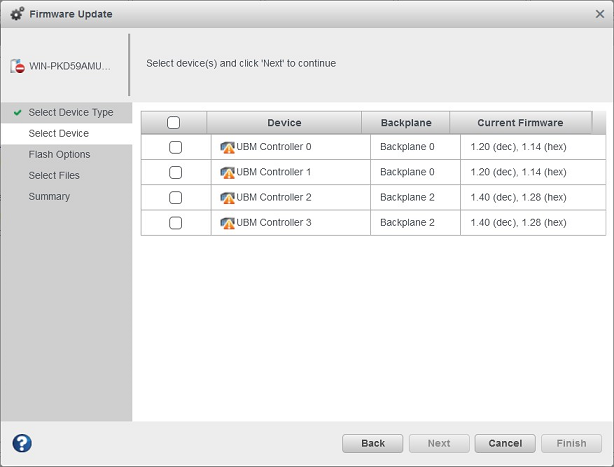Screen dimensions: 614x467
Task: Cancel the firmware update wizard
Action: point(505,443)
